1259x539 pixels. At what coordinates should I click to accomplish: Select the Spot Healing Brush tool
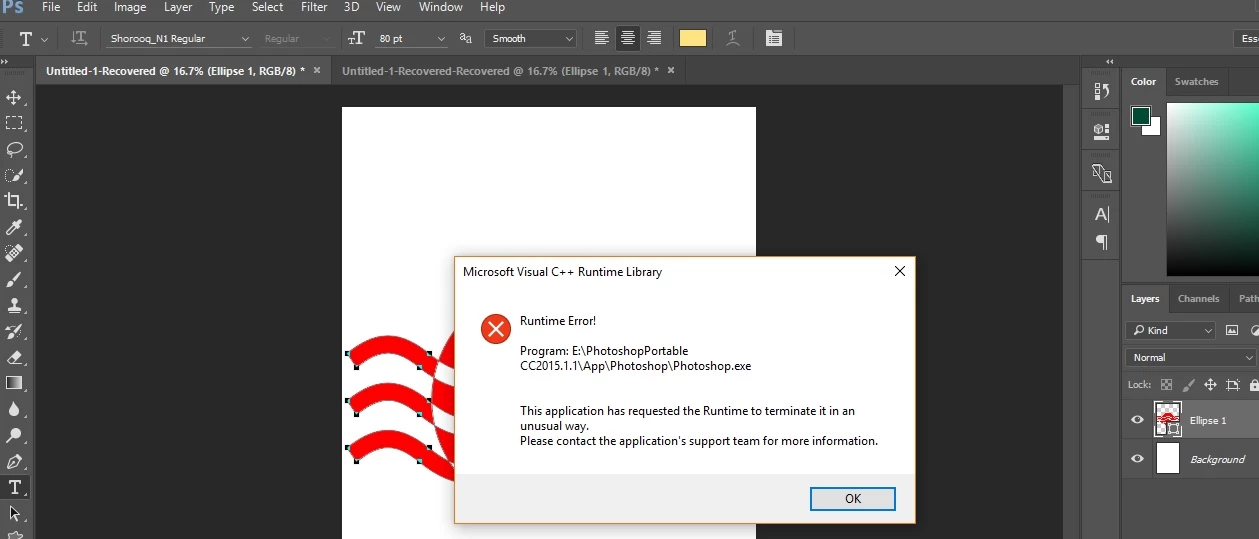pos(14,253)
